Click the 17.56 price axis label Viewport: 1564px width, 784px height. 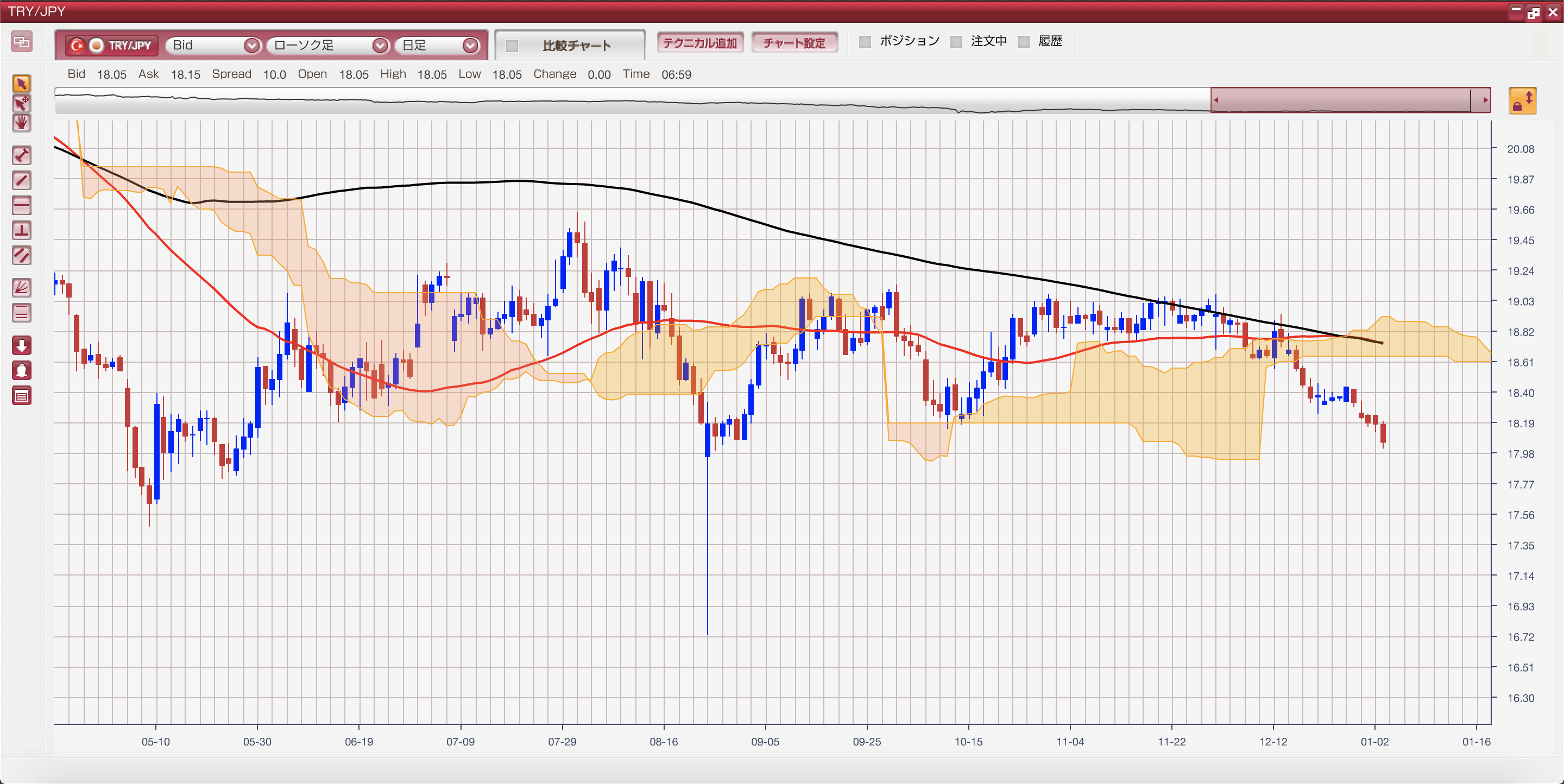click(x=1521, y=515)
